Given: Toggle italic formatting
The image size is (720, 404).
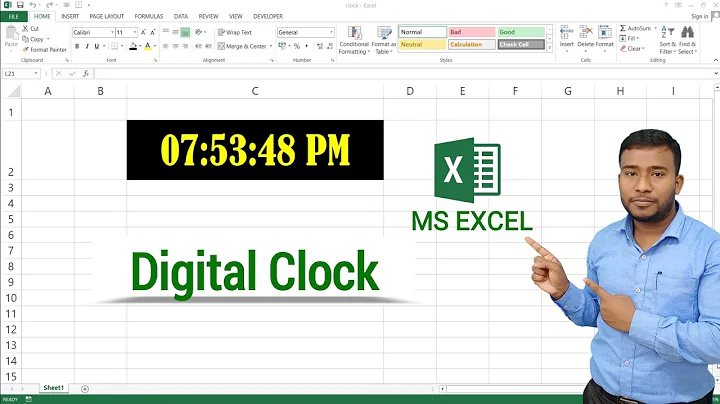Looking at the screenshot, I should pos(87,46).
